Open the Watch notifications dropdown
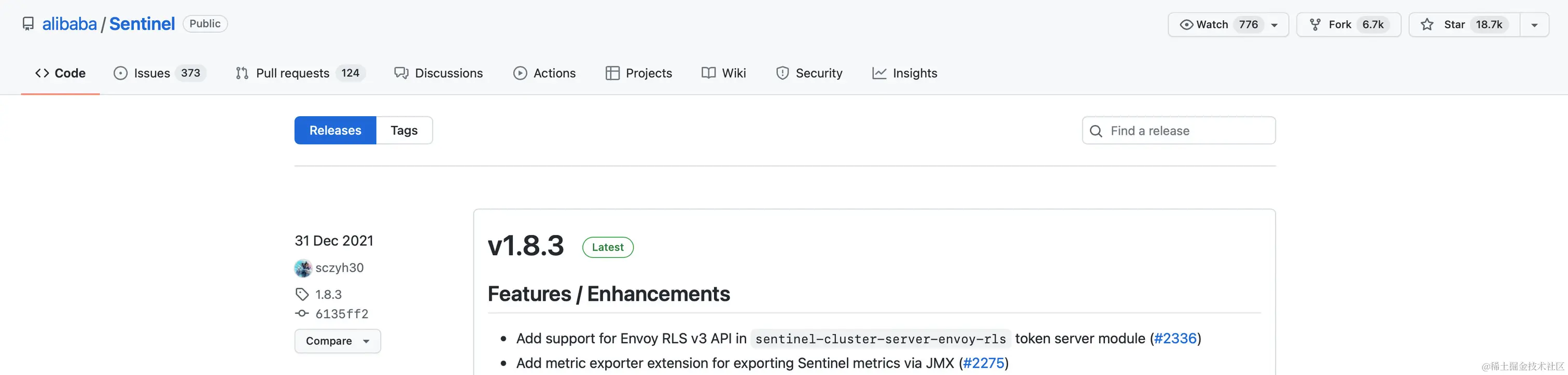 click(x=1275, y=25)
